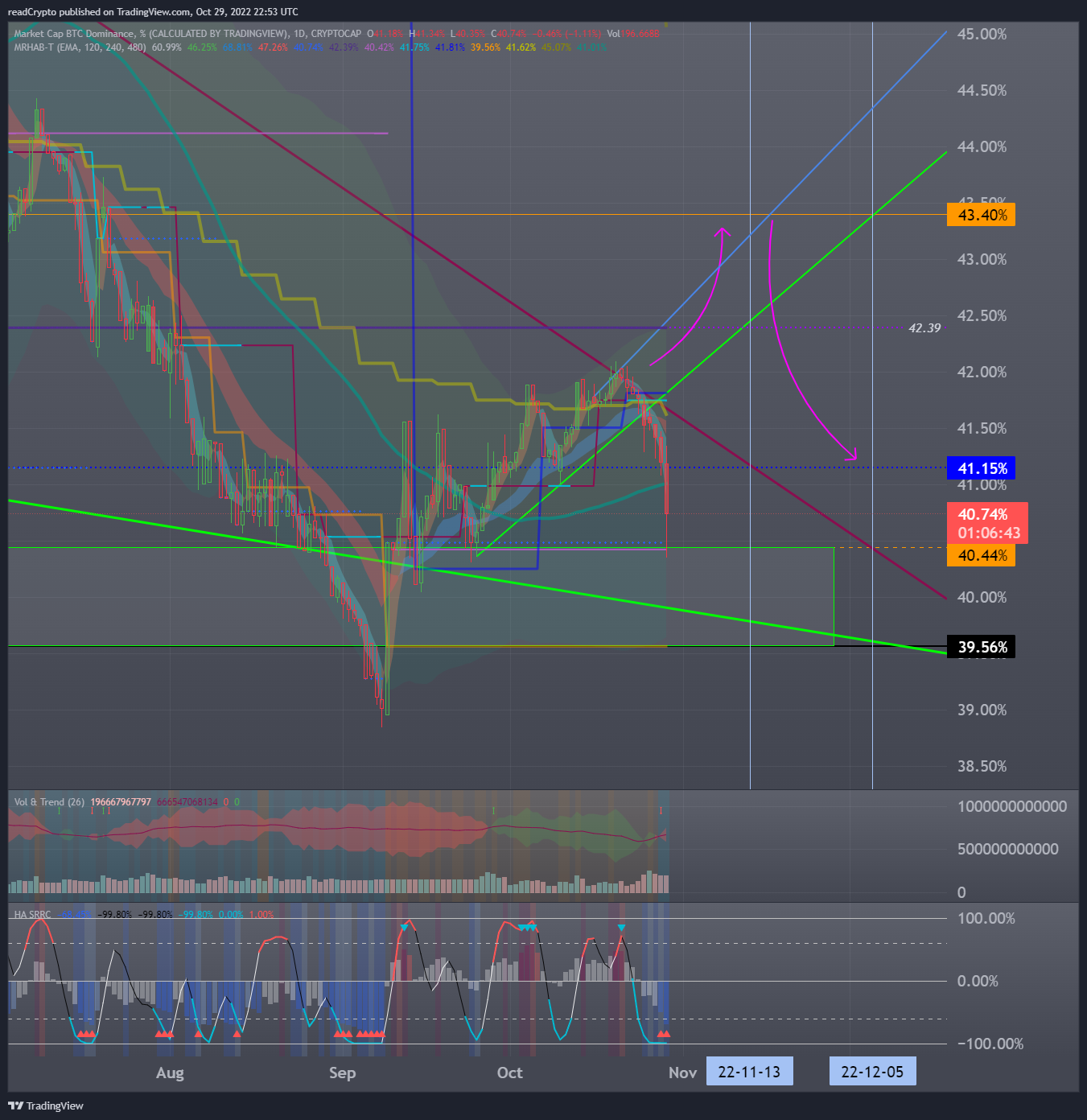
Task: Click the 39.00% price axis label
Action: click(x=982, y=710)
